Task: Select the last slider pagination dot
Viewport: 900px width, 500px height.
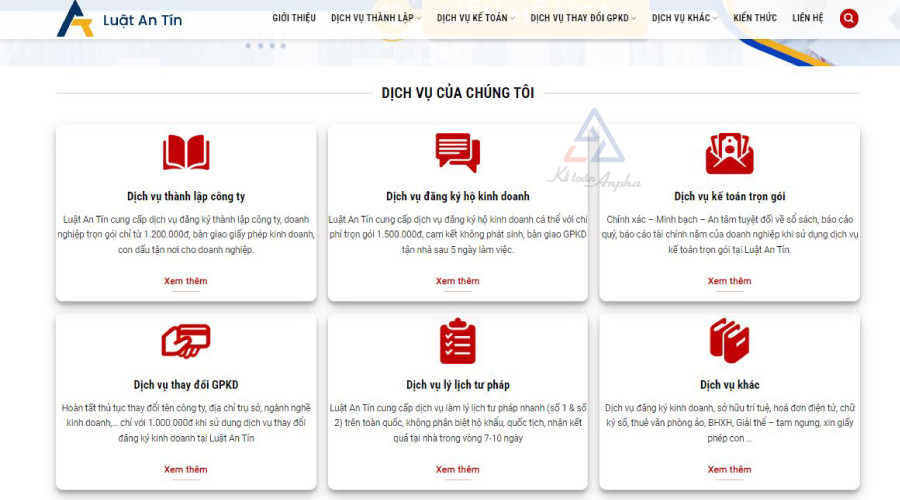Action: (283, 45)
